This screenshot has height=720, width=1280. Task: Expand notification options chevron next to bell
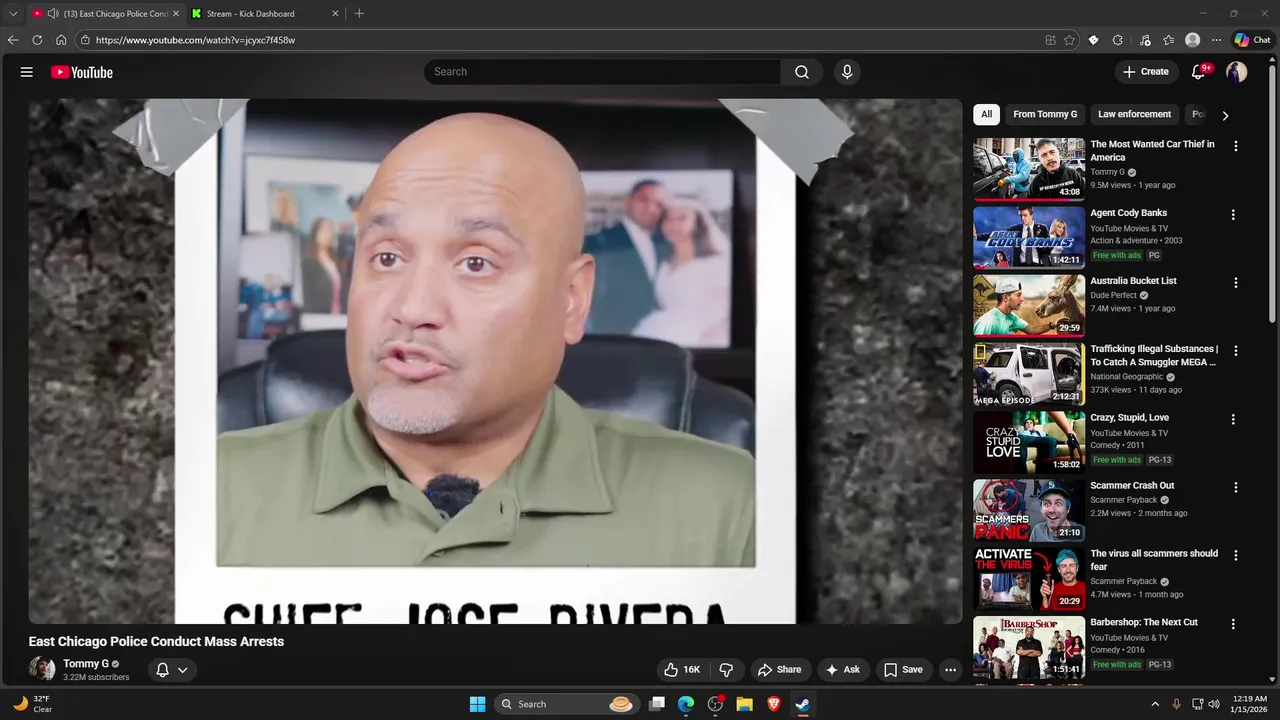(x=182, y=670)
